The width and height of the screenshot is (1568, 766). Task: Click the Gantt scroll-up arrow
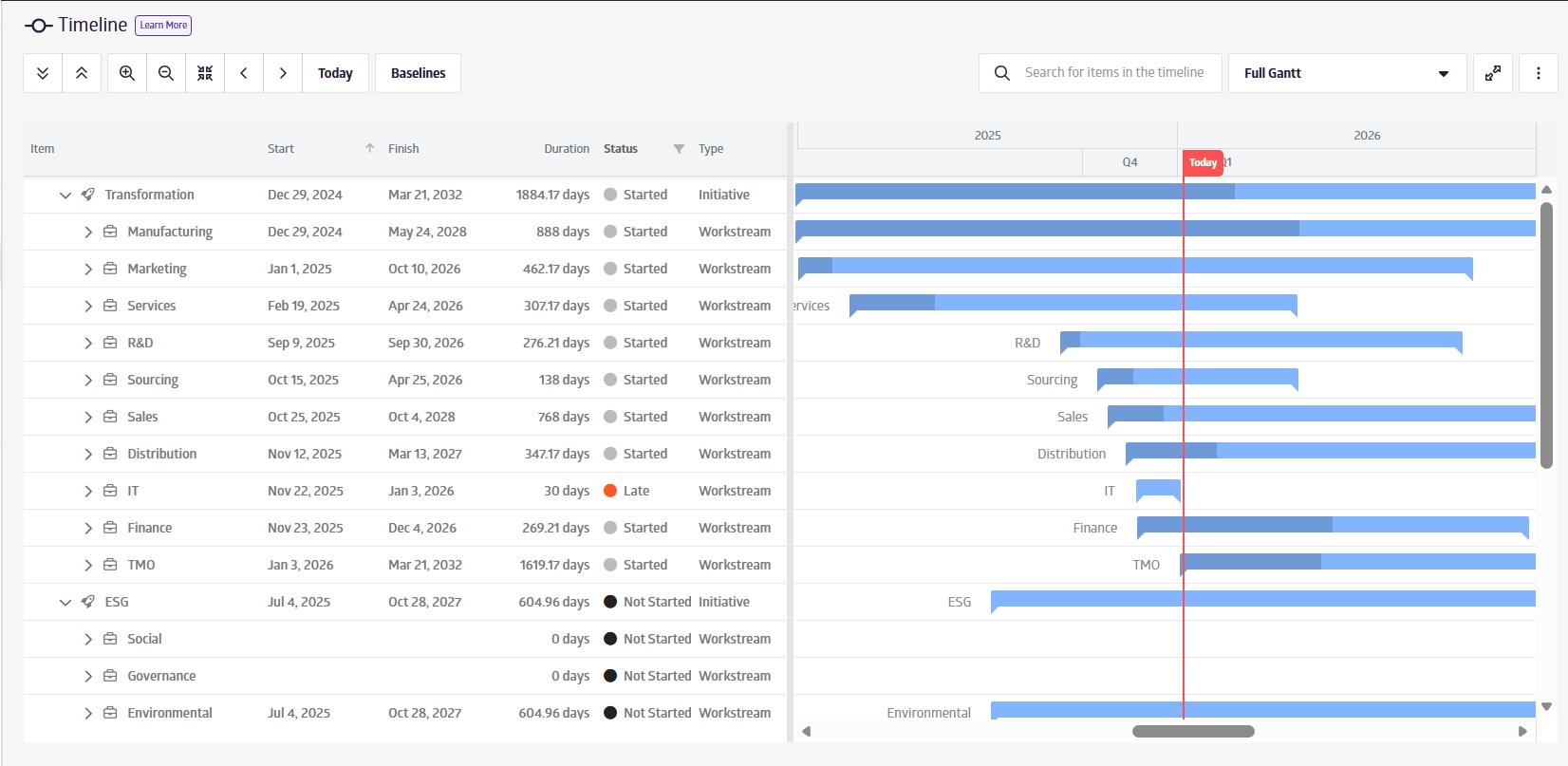[x=1546, y=190]
